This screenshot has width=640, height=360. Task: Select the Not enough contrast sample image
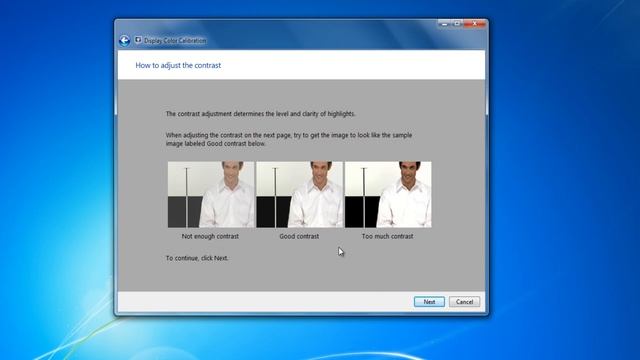(x=211, y=194)
